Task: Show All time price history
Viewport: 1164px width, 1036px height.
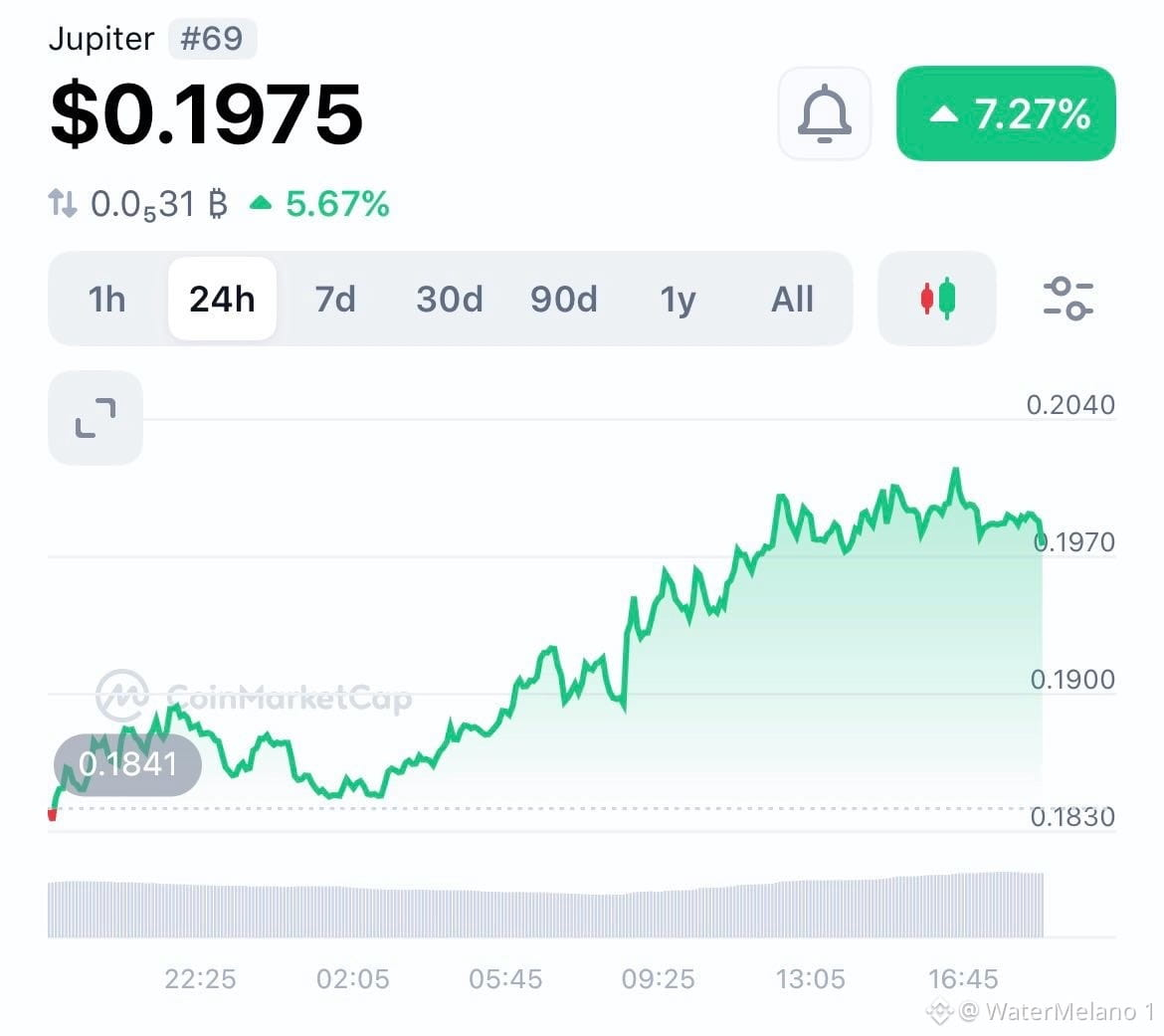Action: click(x=792, y=299)
